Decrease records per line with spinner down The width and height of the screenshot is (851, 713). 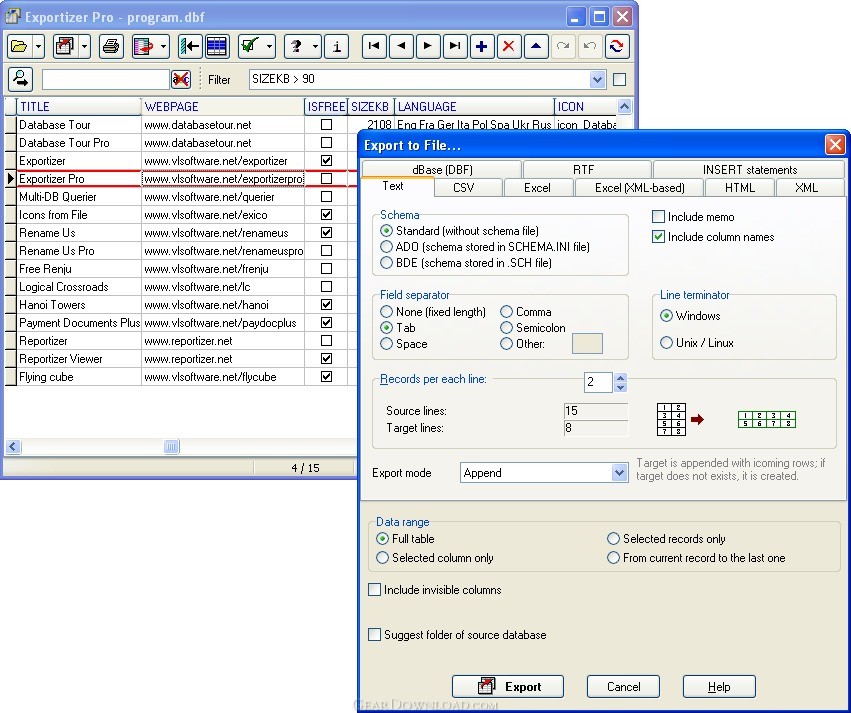click(620, 387)
